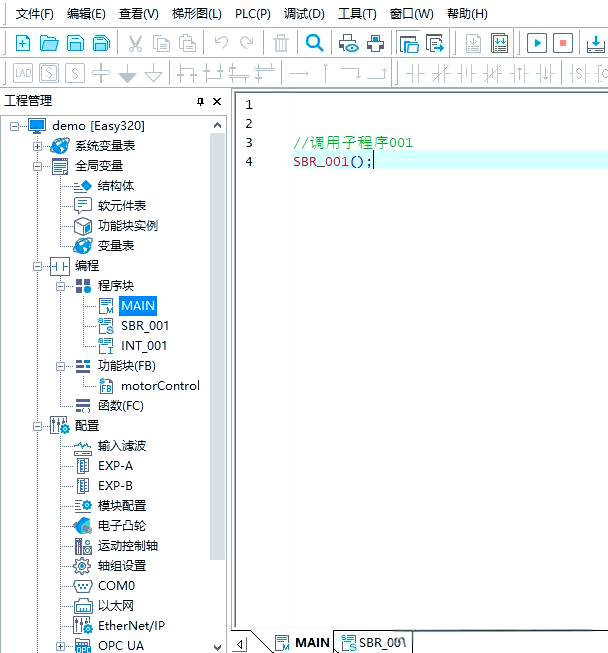Print the program icon
The image size is (608, 653).
pyautogui.click(x=375, y=43)
